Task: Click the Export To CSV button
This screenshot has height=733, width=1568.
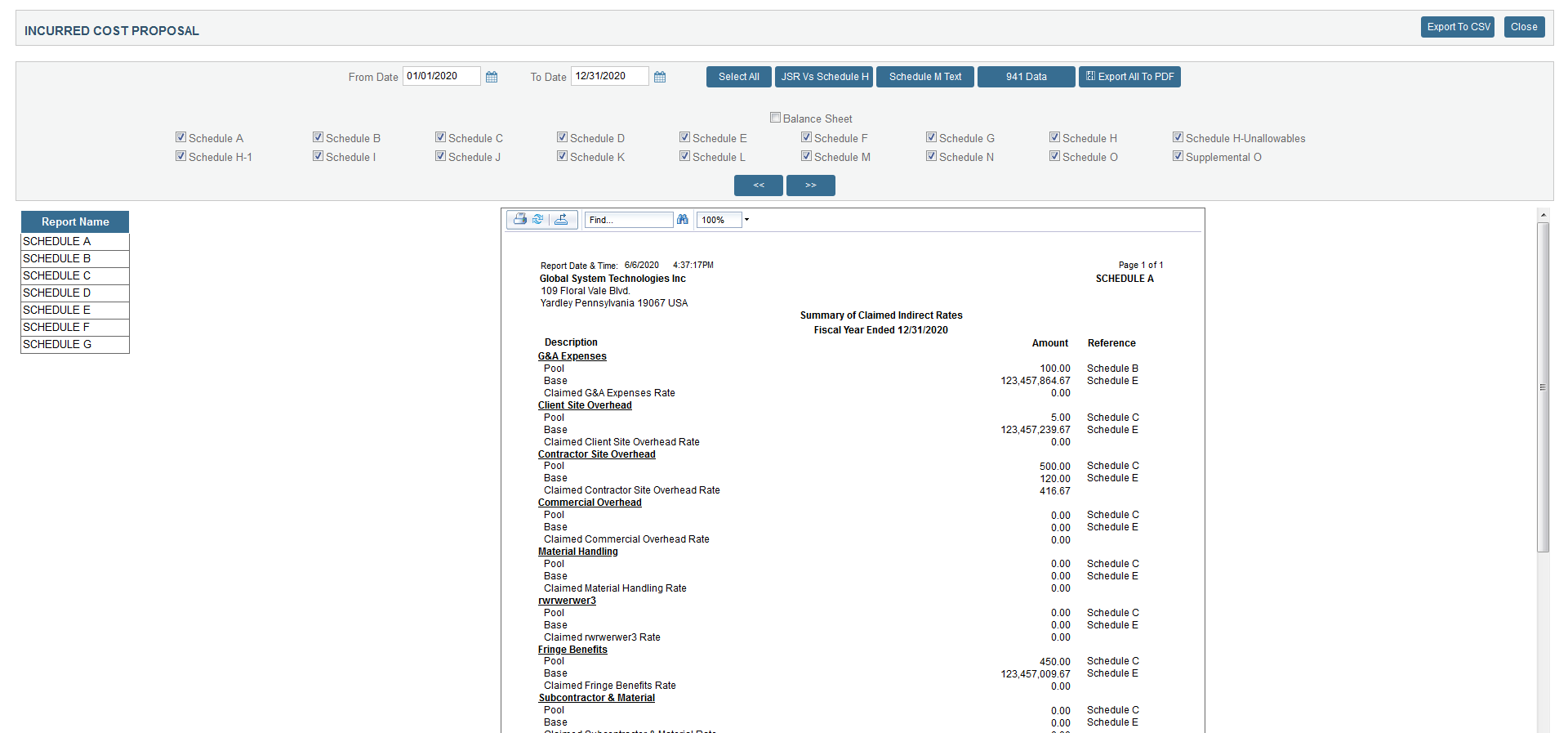Action: click(1458, 27)
